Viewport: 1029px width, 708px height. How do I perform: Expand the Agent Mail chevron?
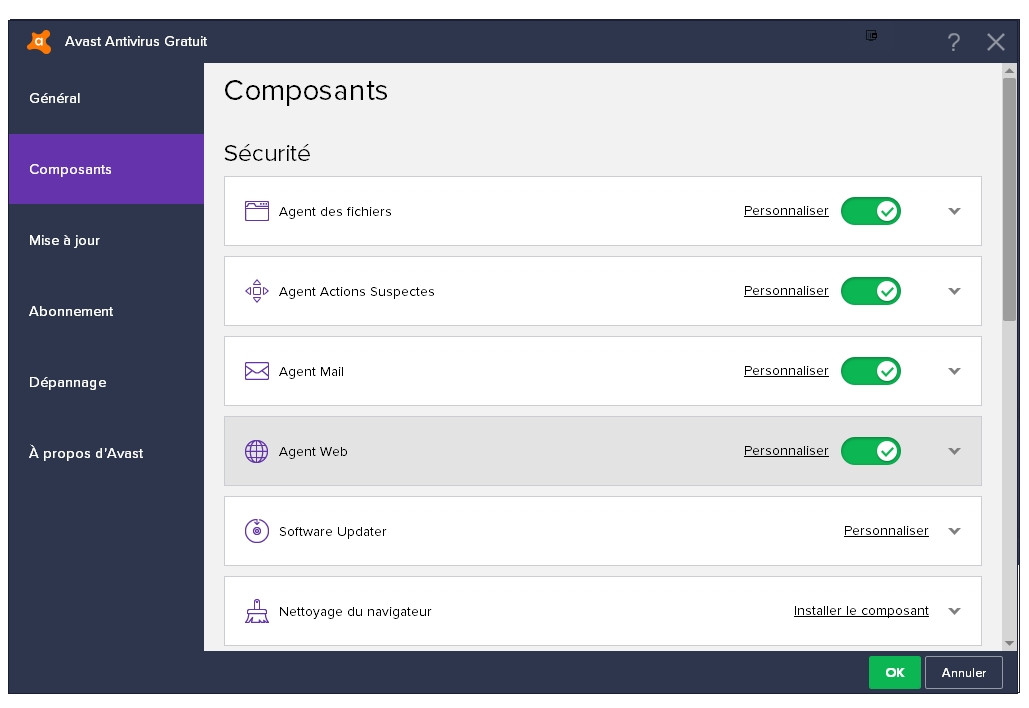coord(955,371)
